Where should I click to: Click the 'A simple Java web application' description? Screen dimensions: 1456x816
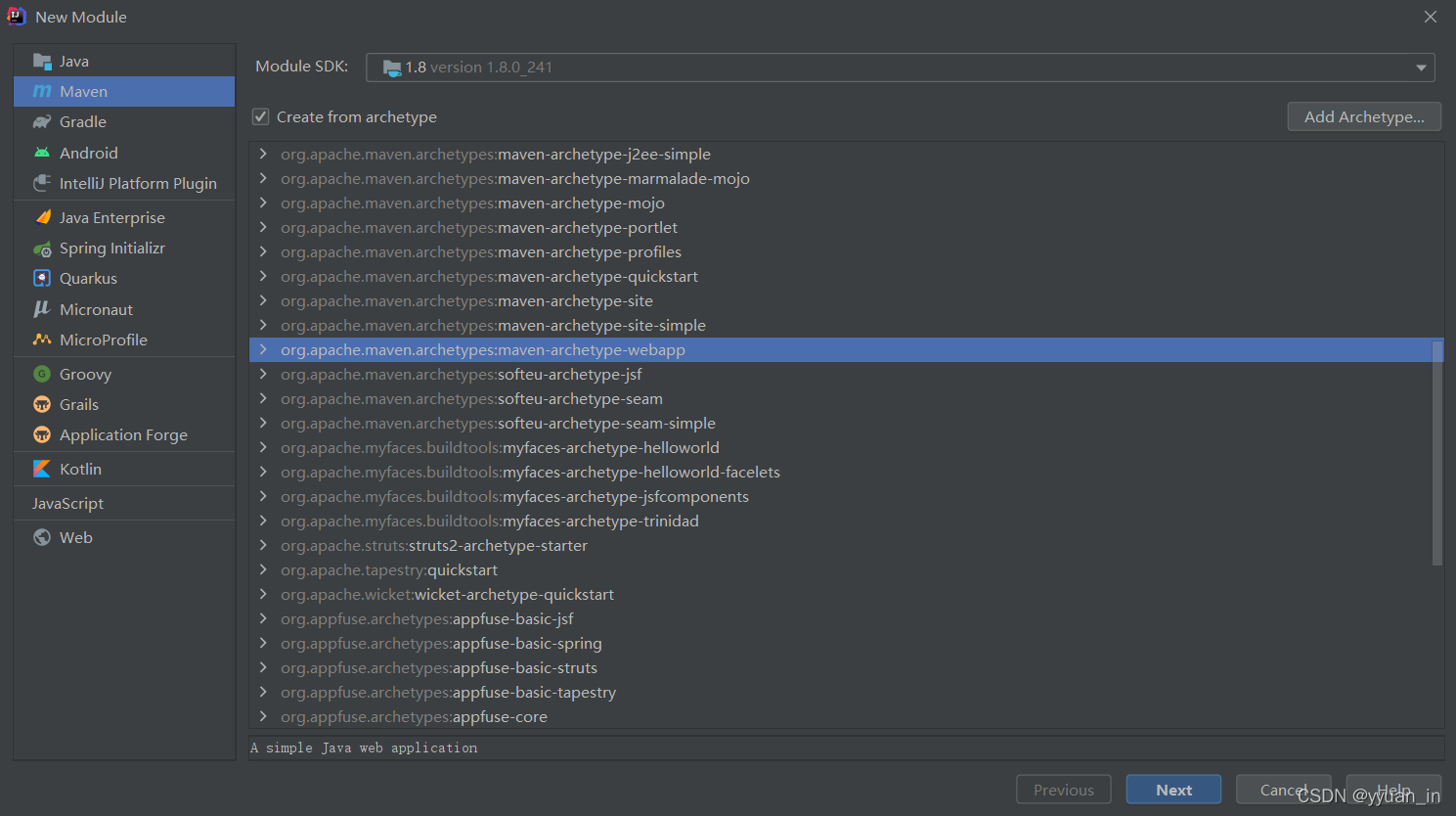click(364, 748)
